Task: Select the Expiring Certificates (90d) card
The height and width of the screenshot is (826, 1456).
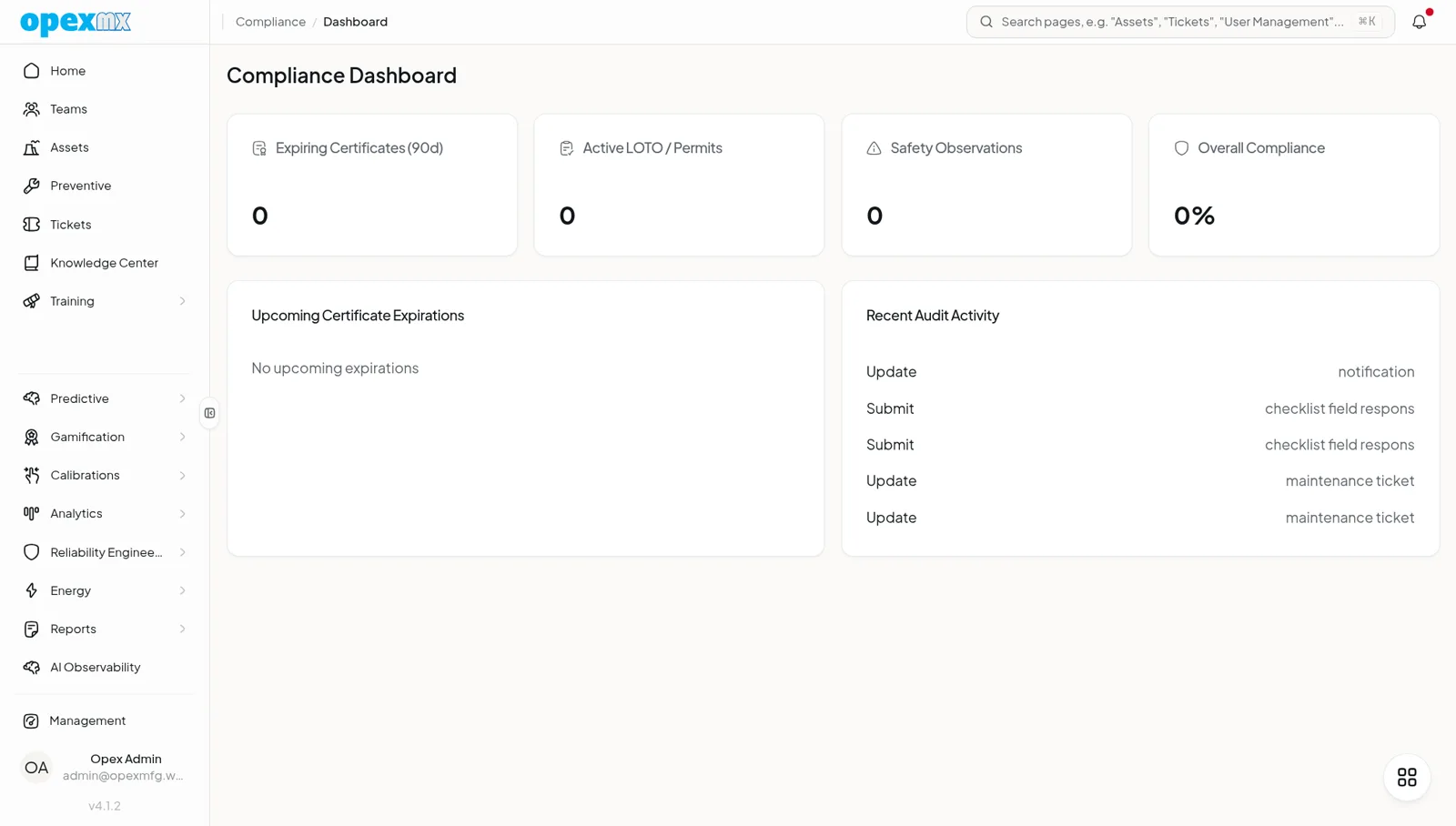Action: pyautogui.click(x=372, y=185)
